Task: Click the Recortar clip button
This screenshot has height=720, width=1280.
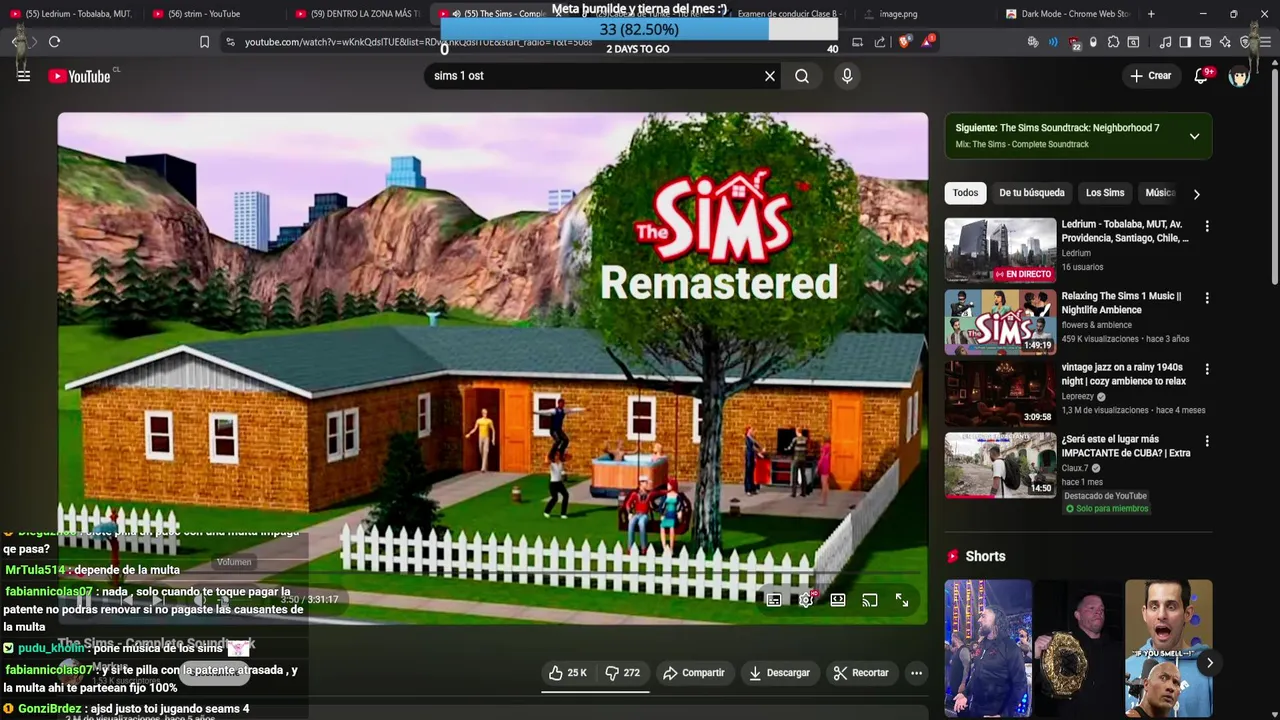Action: [x=861, y=673]
